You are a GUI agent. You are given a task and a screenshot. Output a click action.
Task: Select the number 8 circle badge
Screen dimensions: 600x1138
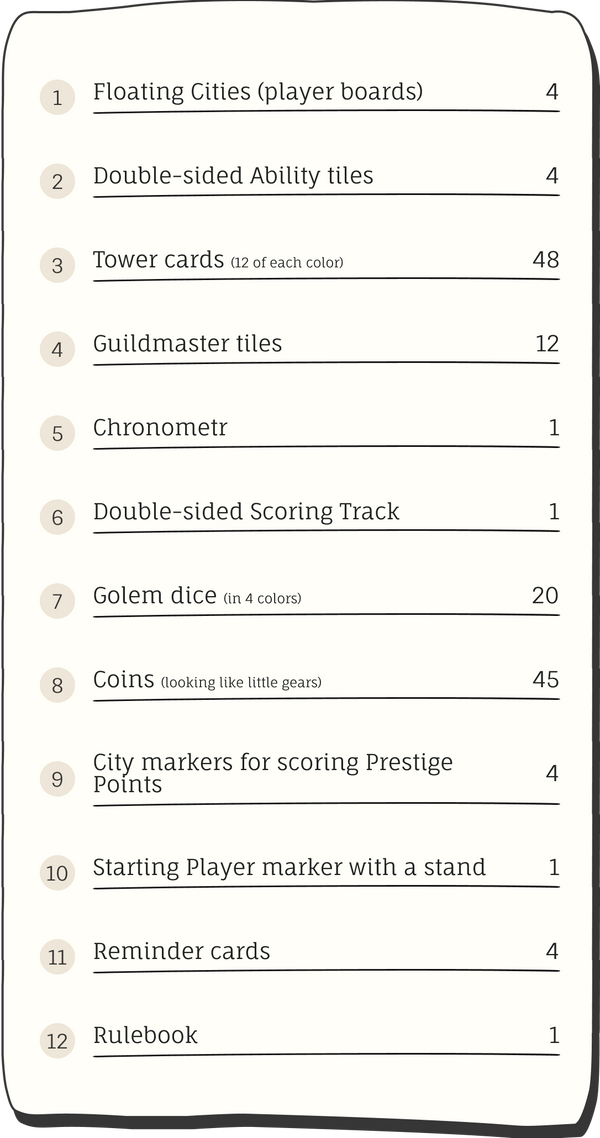(x=57, y=685)
